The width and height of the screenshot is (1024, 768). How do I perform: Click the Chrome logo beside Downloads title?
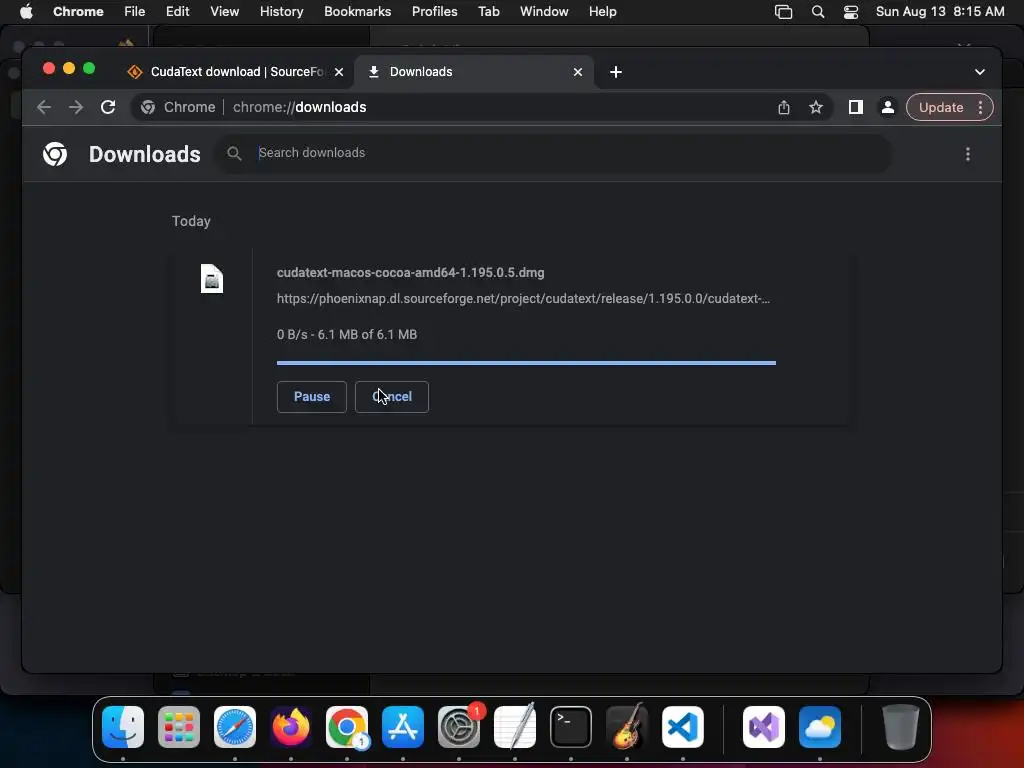[55, 154]
